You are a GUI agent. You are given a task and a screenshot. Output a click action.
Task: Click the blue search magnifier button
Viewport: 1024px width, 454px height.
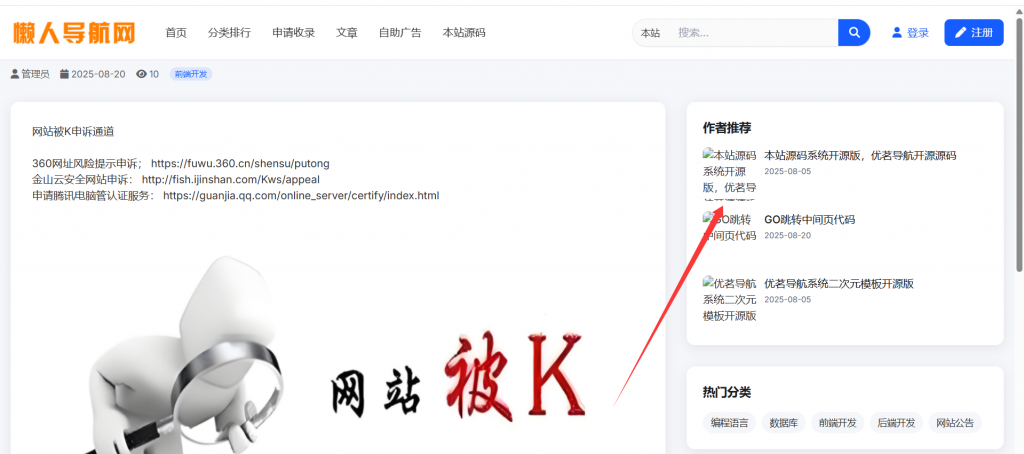pyautogui.click(x=854, y=33)
